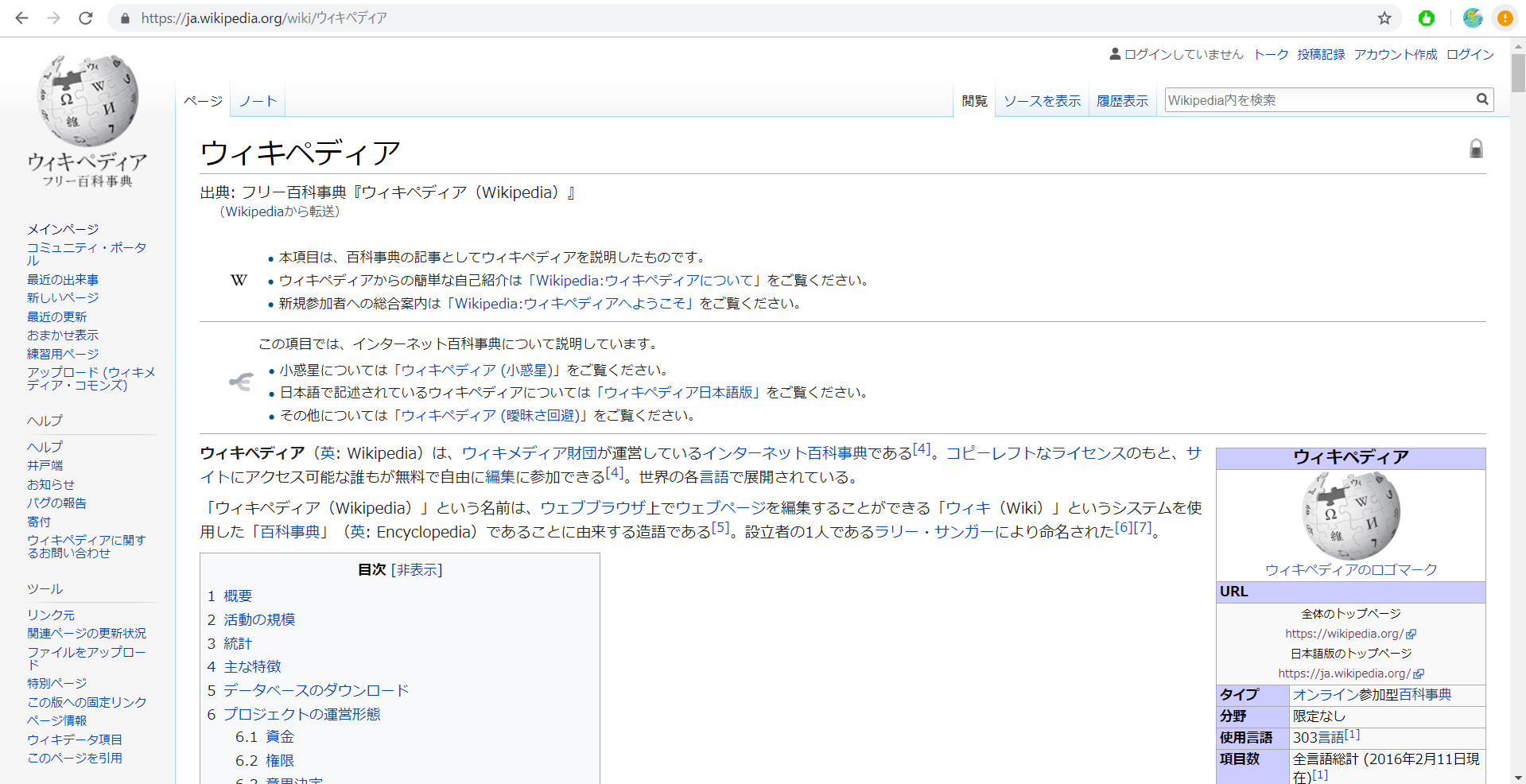This screenshot has height=784, width=1526.
Task: Click the browser back arrow
Action: [x=21, y=17]
